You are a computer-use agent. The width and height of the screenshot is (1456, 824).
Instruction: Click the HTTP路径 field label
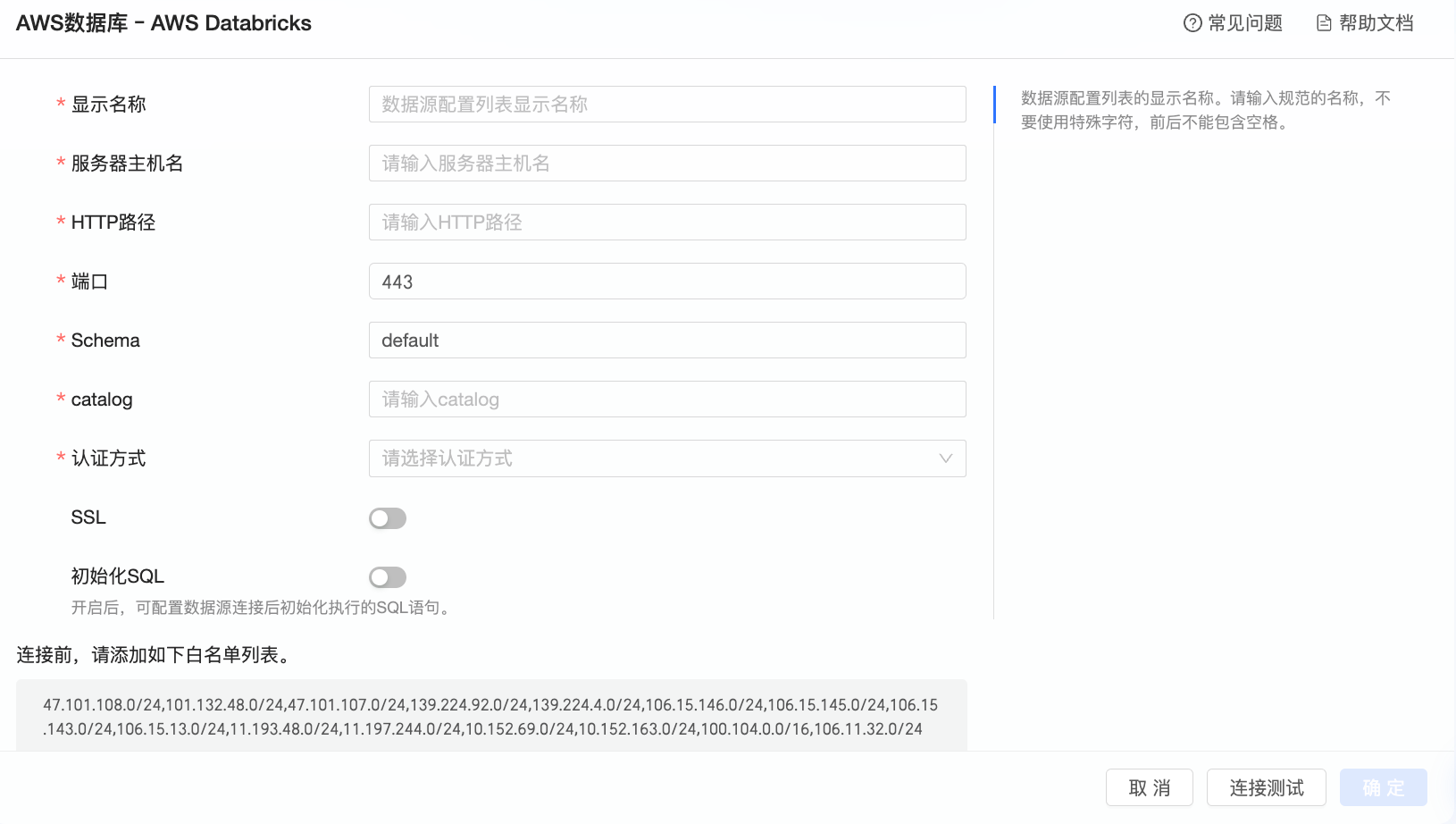tap(113, 223)
